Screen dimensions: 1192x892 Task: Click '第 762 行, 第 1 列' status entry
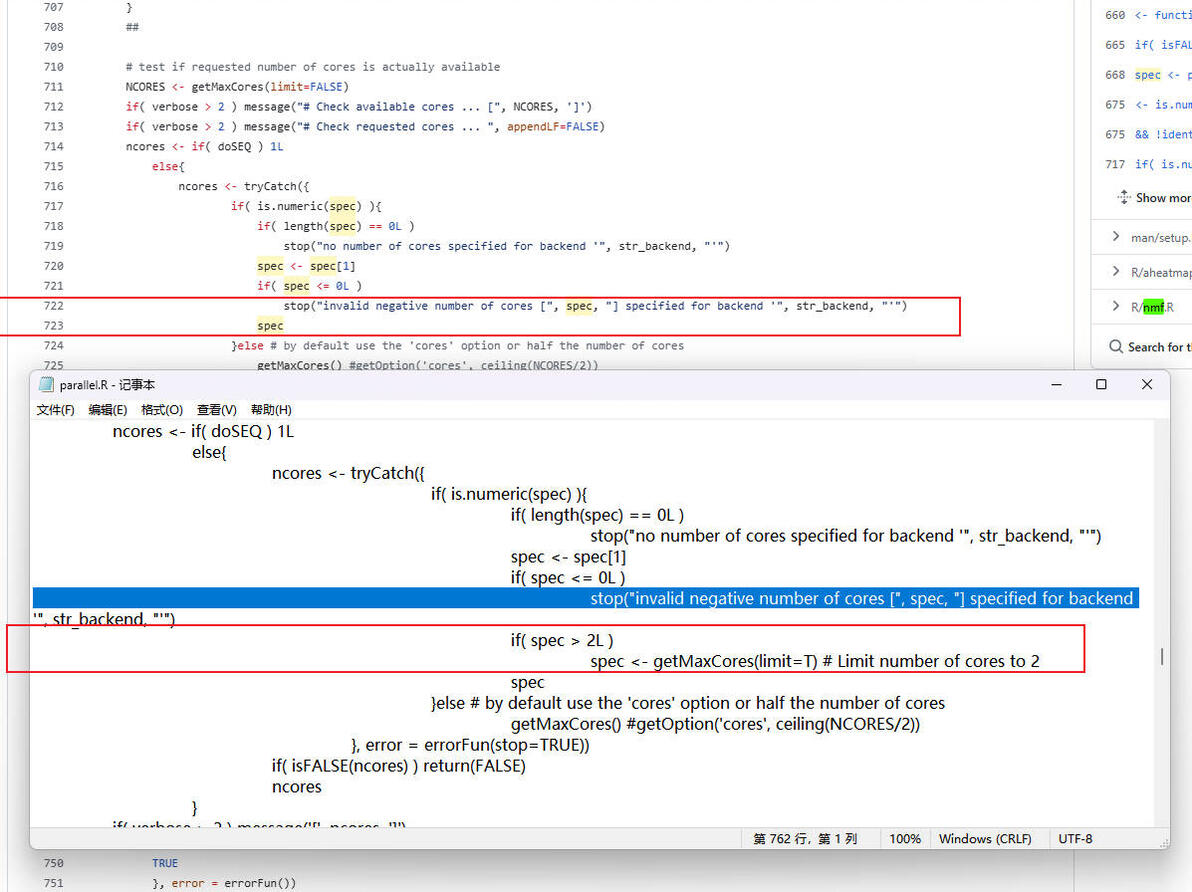point(805,839)
